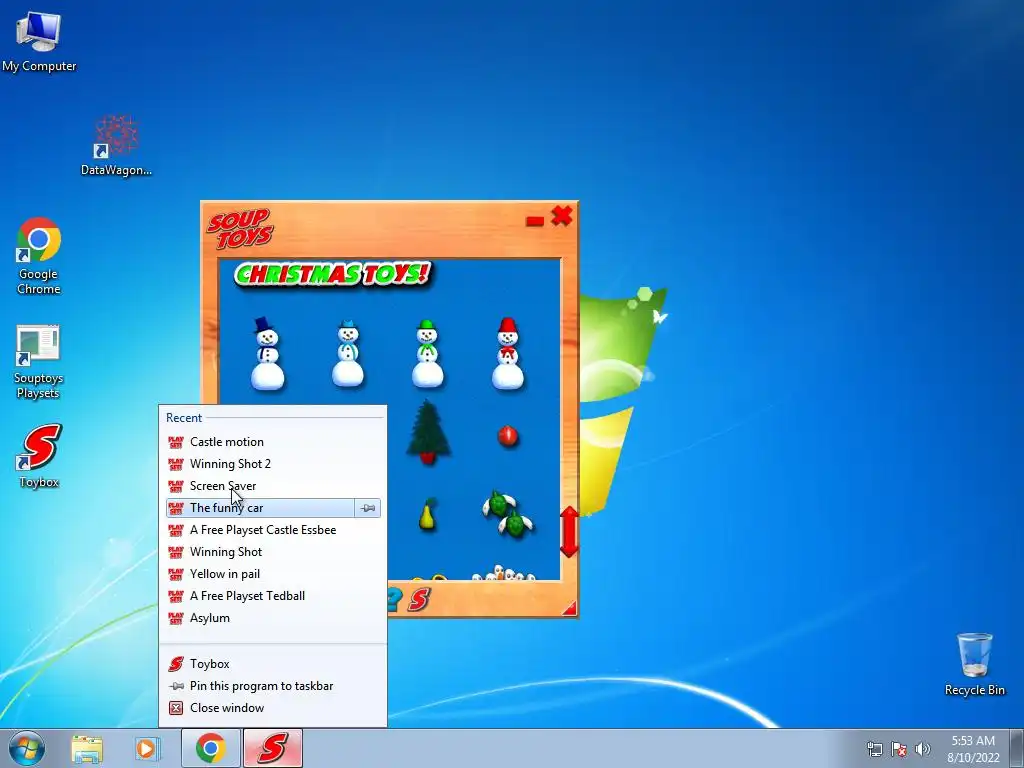This screenshot has width=1024, height=768.
Task: Pick the red hat snowman toy
Action: pyautogui.click(x=507, y=353)
